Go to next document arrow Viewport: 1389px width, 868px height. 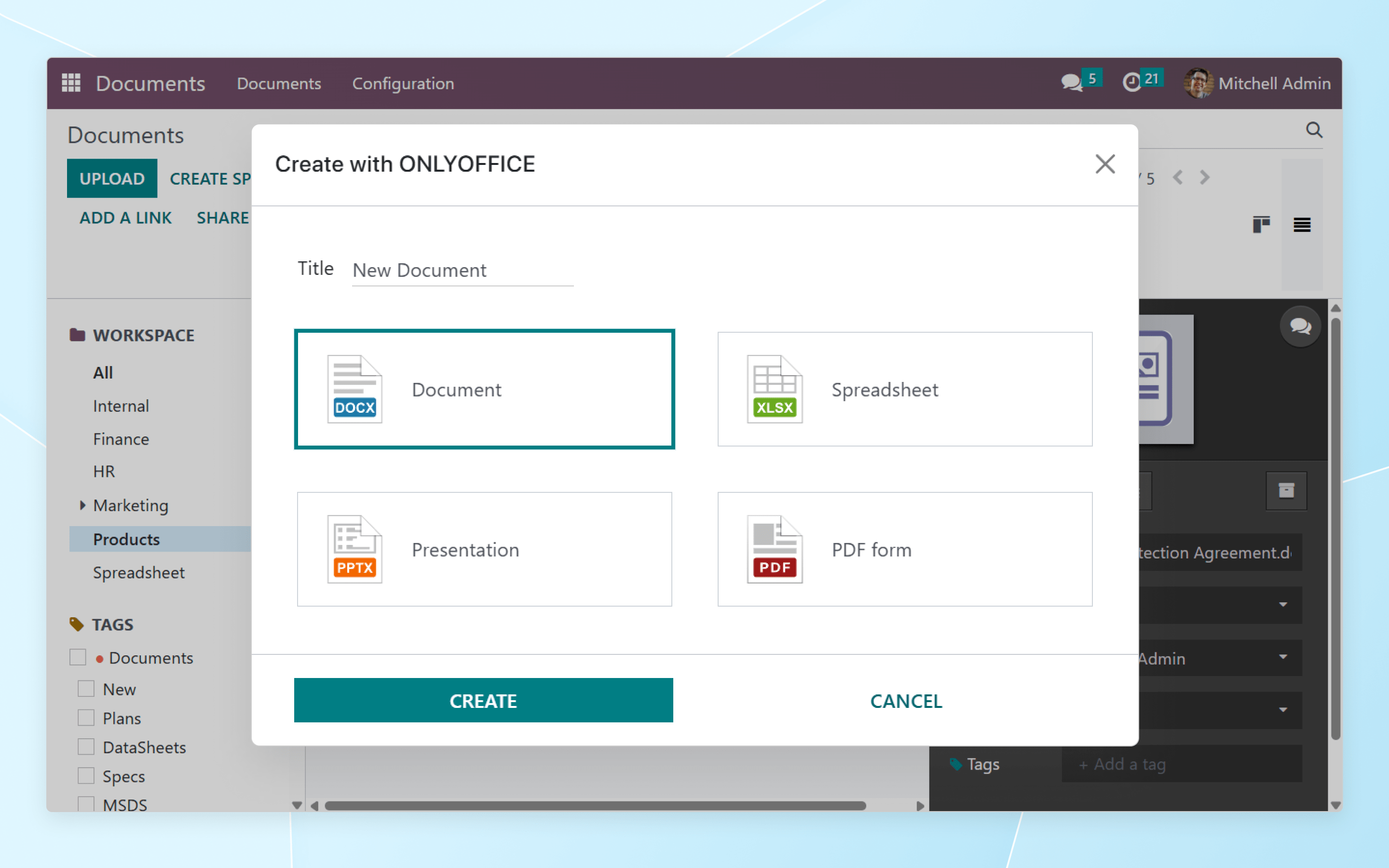tap(1205, 178)
